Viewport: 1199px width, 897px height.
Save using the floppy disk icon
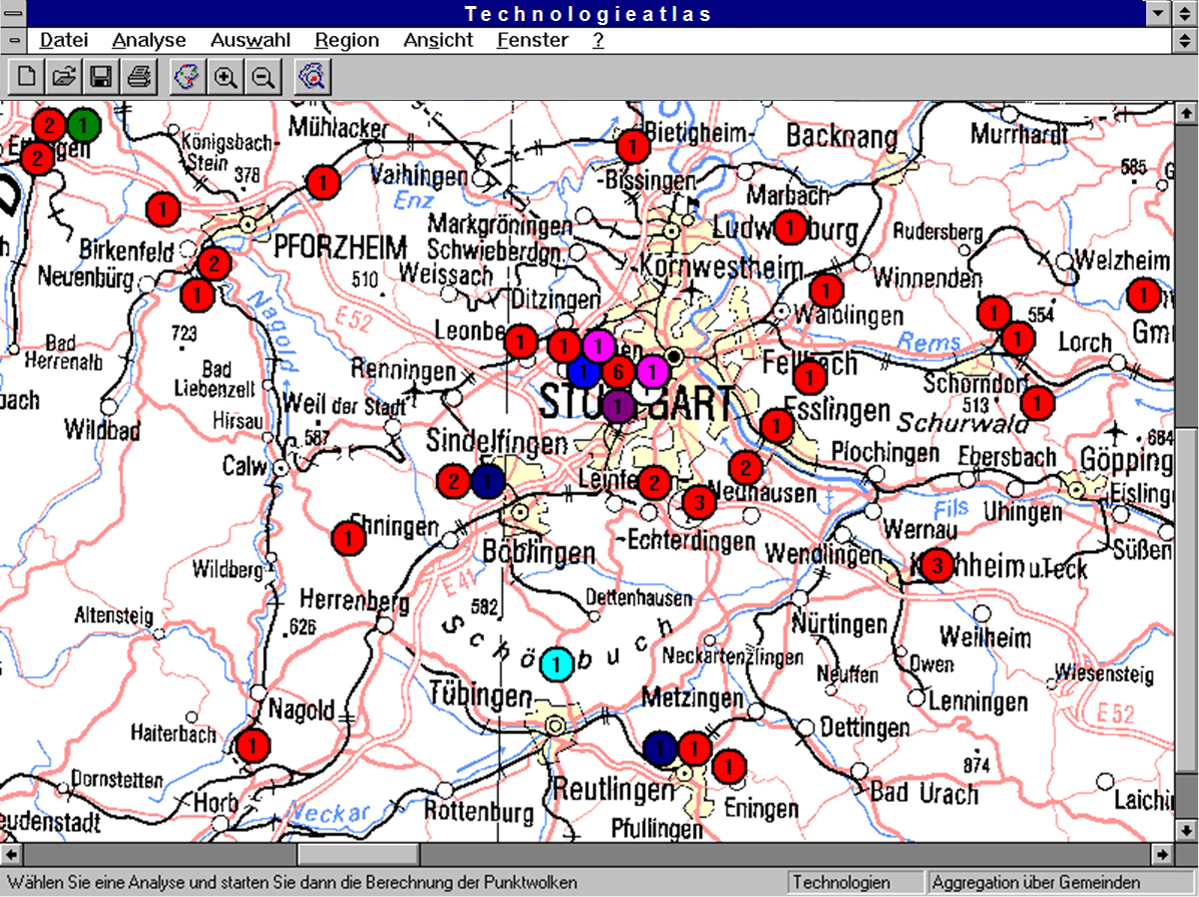[x=101, y=77]
